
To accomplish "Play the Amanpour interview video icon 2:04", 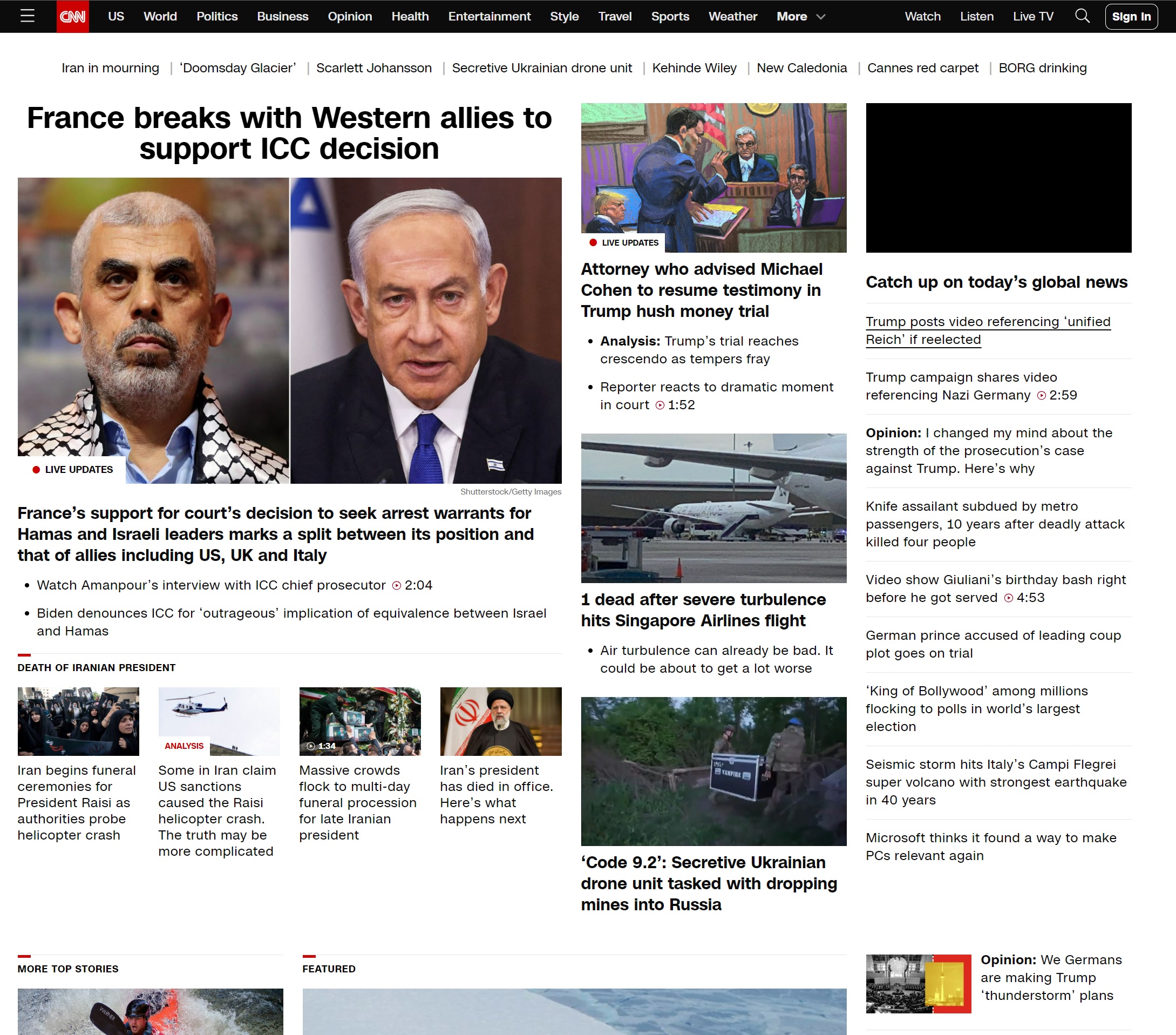I will pos(397,585).
